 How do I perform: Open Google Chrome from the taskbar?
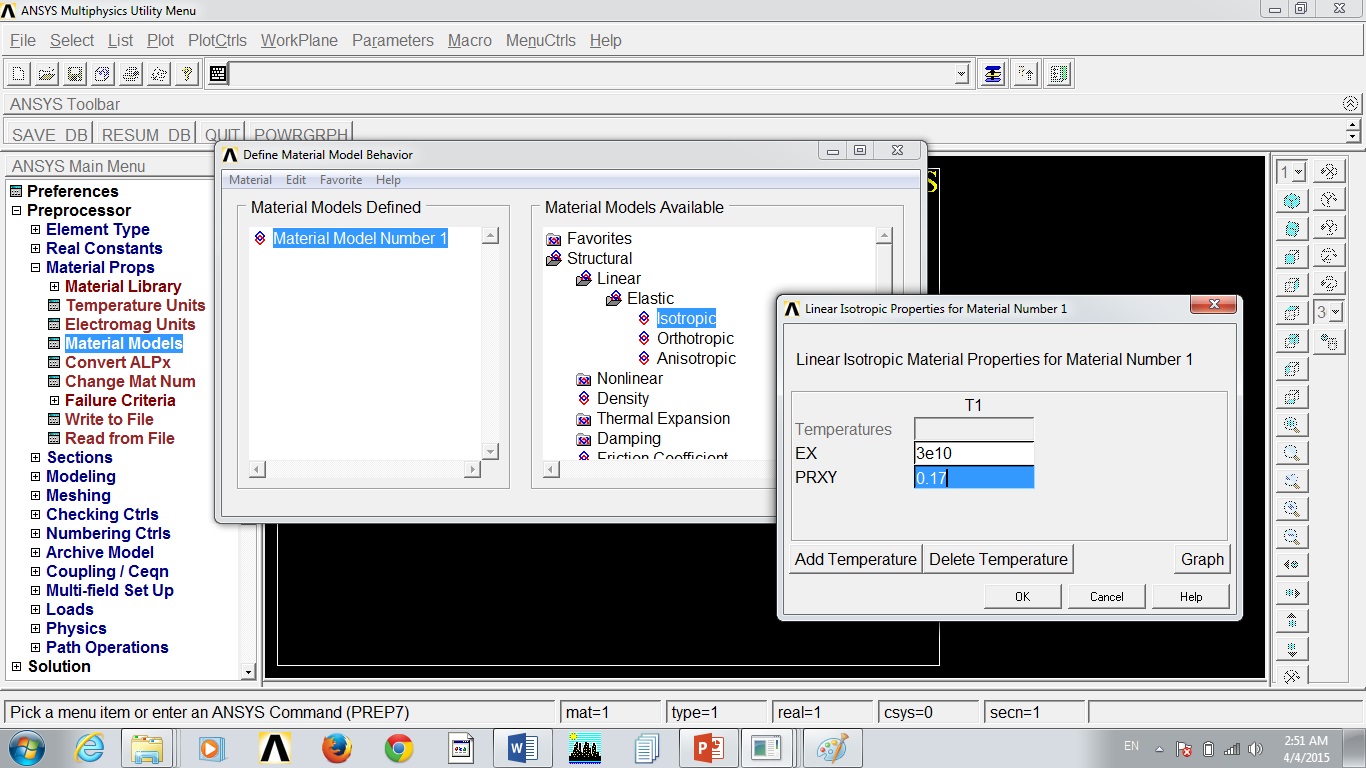point(399,748)
